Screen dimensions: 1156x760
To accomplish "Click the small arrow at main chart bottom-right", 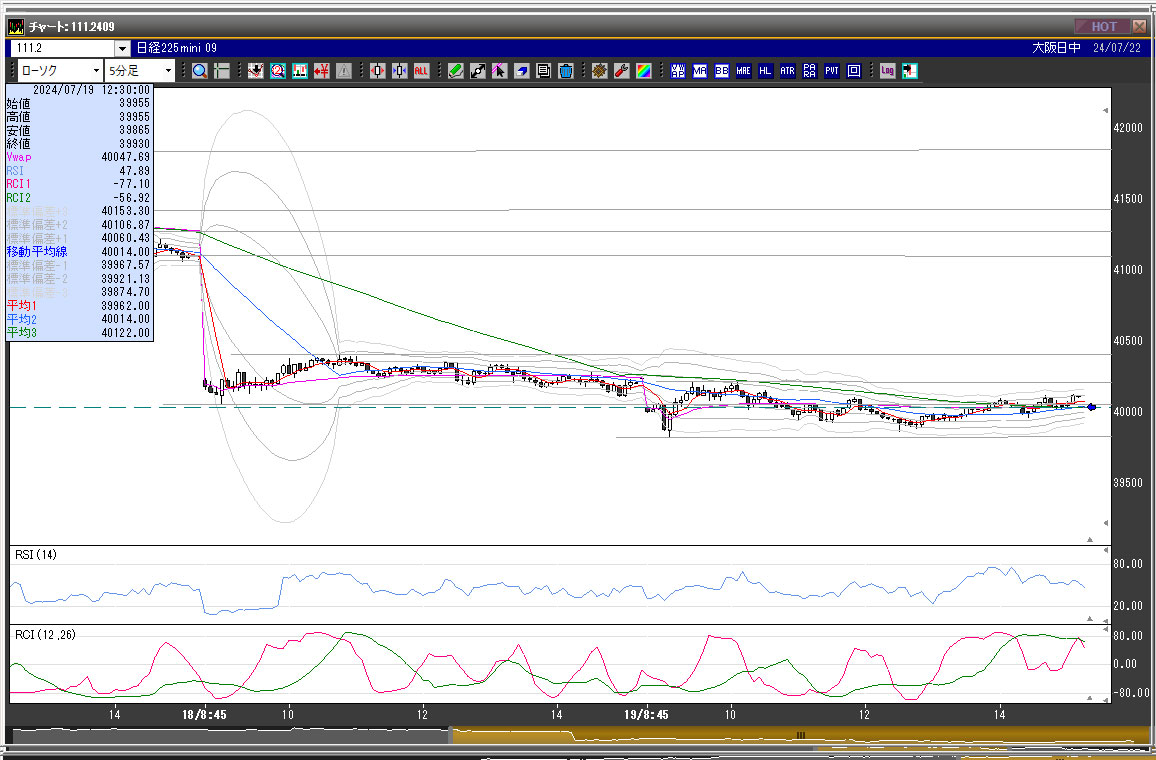I will [1090, 540].
